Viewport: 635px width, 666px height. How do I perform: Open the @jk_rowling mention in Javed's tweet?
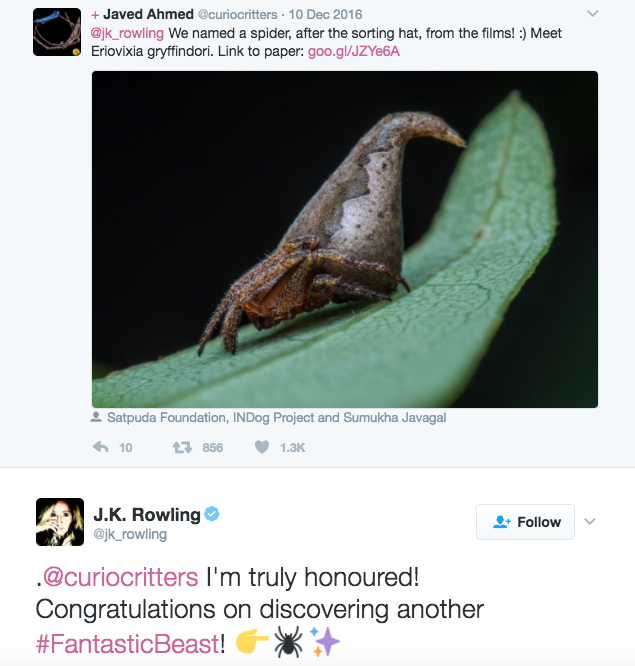click(127, 33)
